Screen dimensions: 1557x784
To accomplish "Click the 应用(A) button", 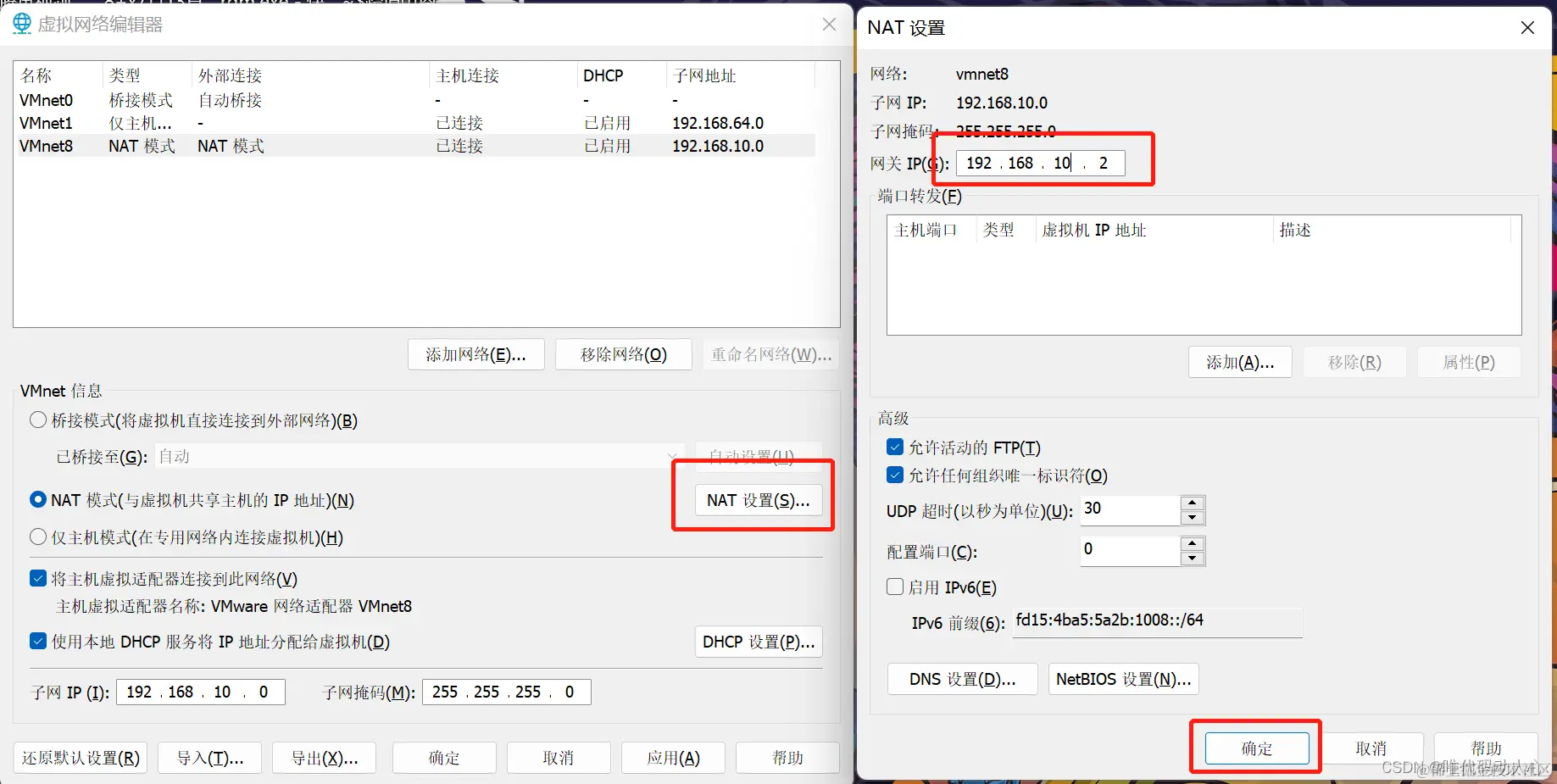I will coord(673,758).
